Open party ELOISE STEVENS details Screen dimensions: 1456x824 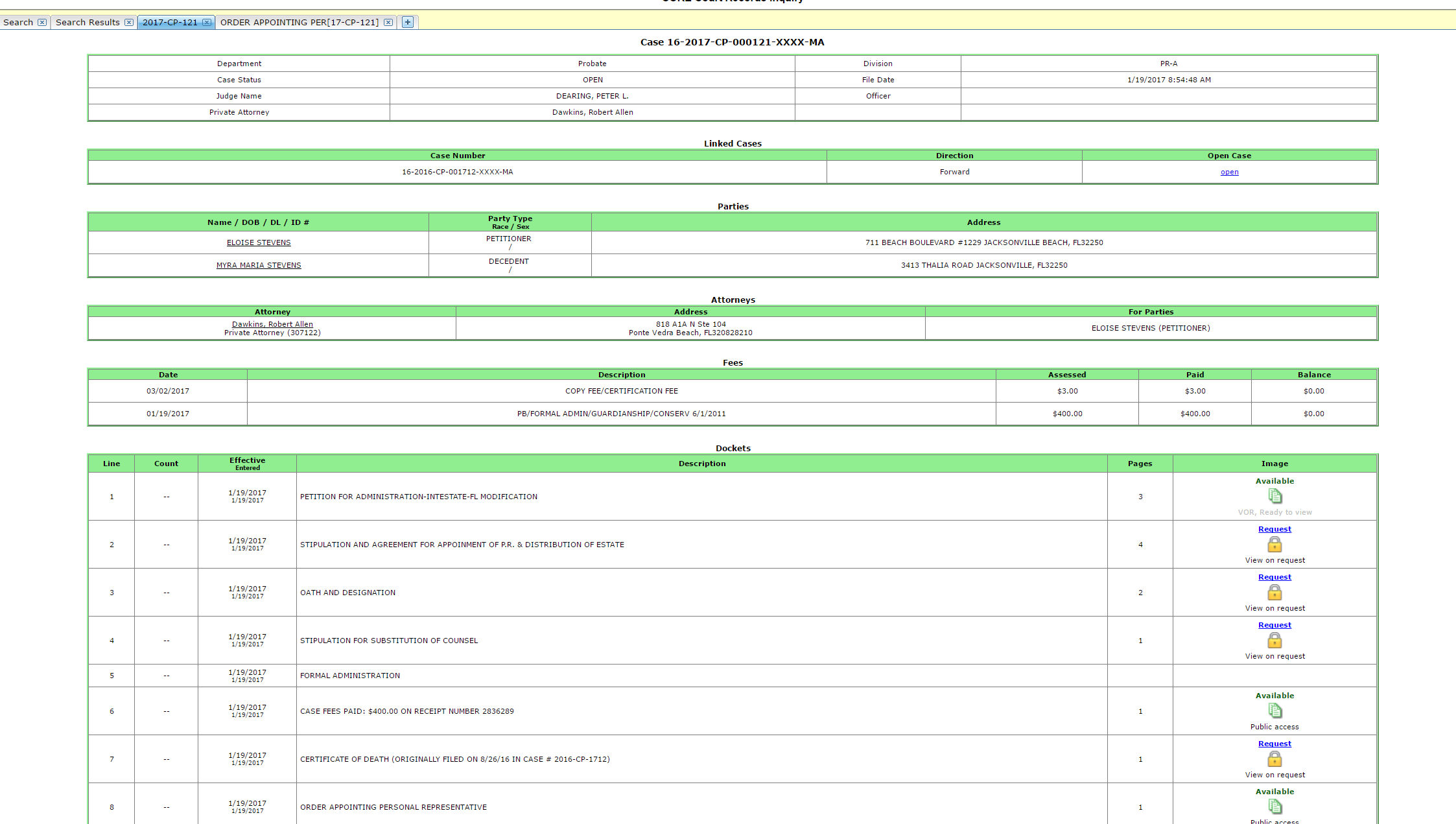[259, 242]
